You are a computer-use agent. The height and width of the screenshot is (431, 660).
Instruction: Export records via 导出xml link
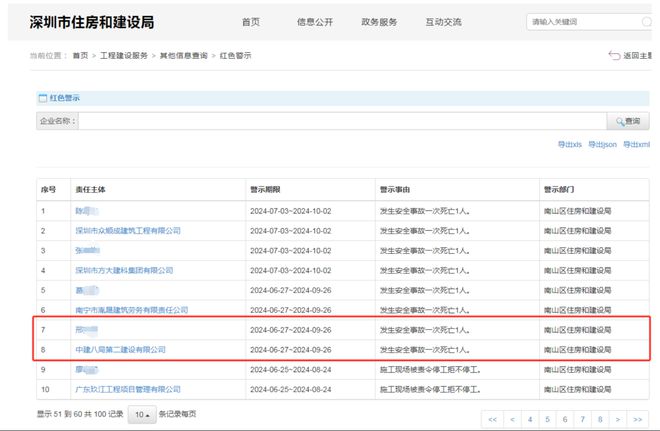coord(636,144)
